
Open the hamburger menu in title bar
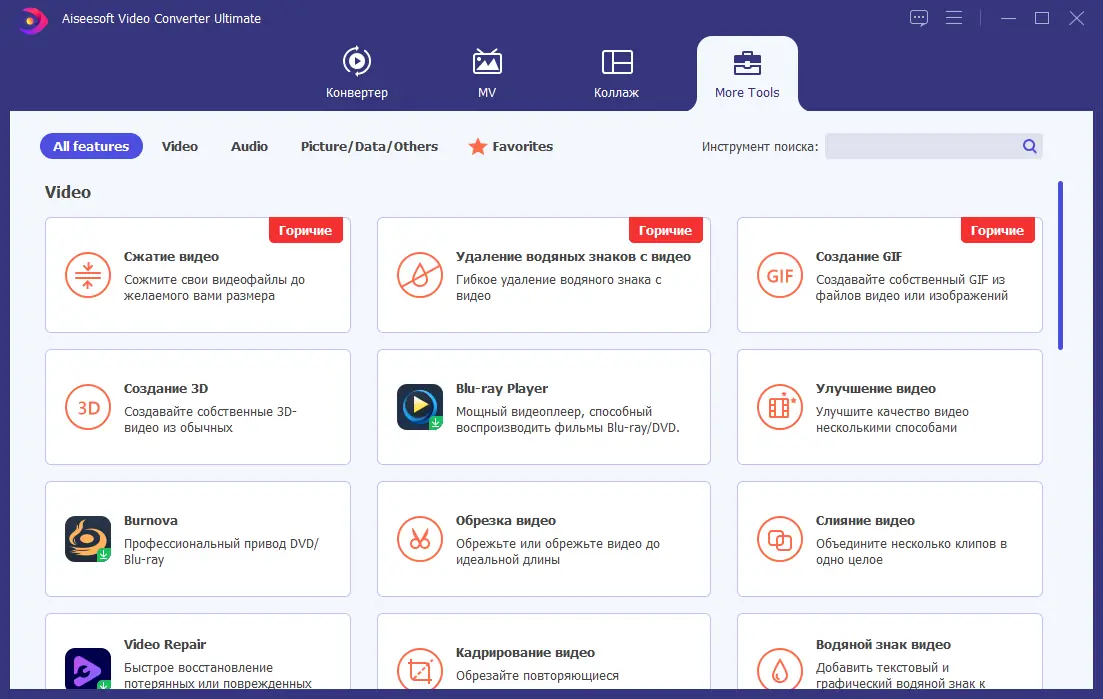(x=954, y=18)
